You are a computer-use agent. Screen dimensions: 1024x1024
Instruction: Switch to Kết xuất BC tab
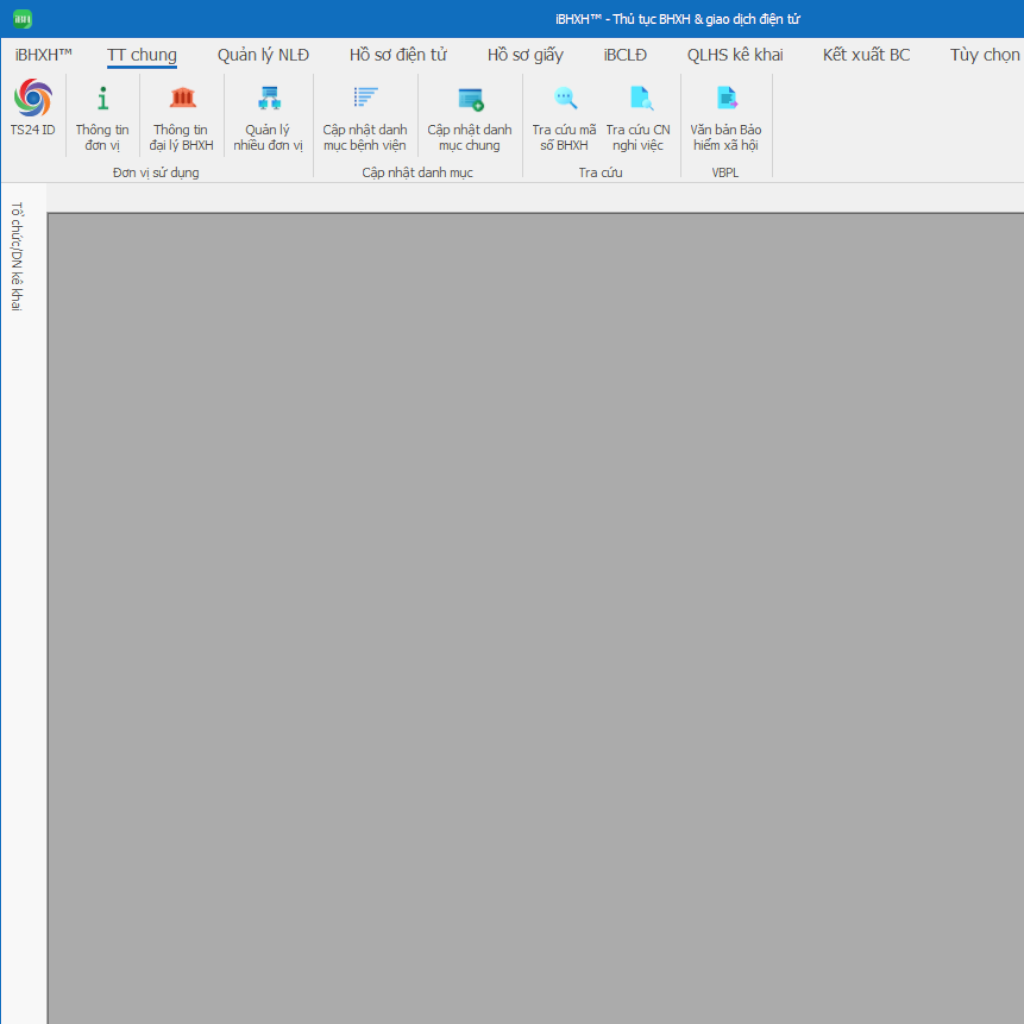coord(866,55)
